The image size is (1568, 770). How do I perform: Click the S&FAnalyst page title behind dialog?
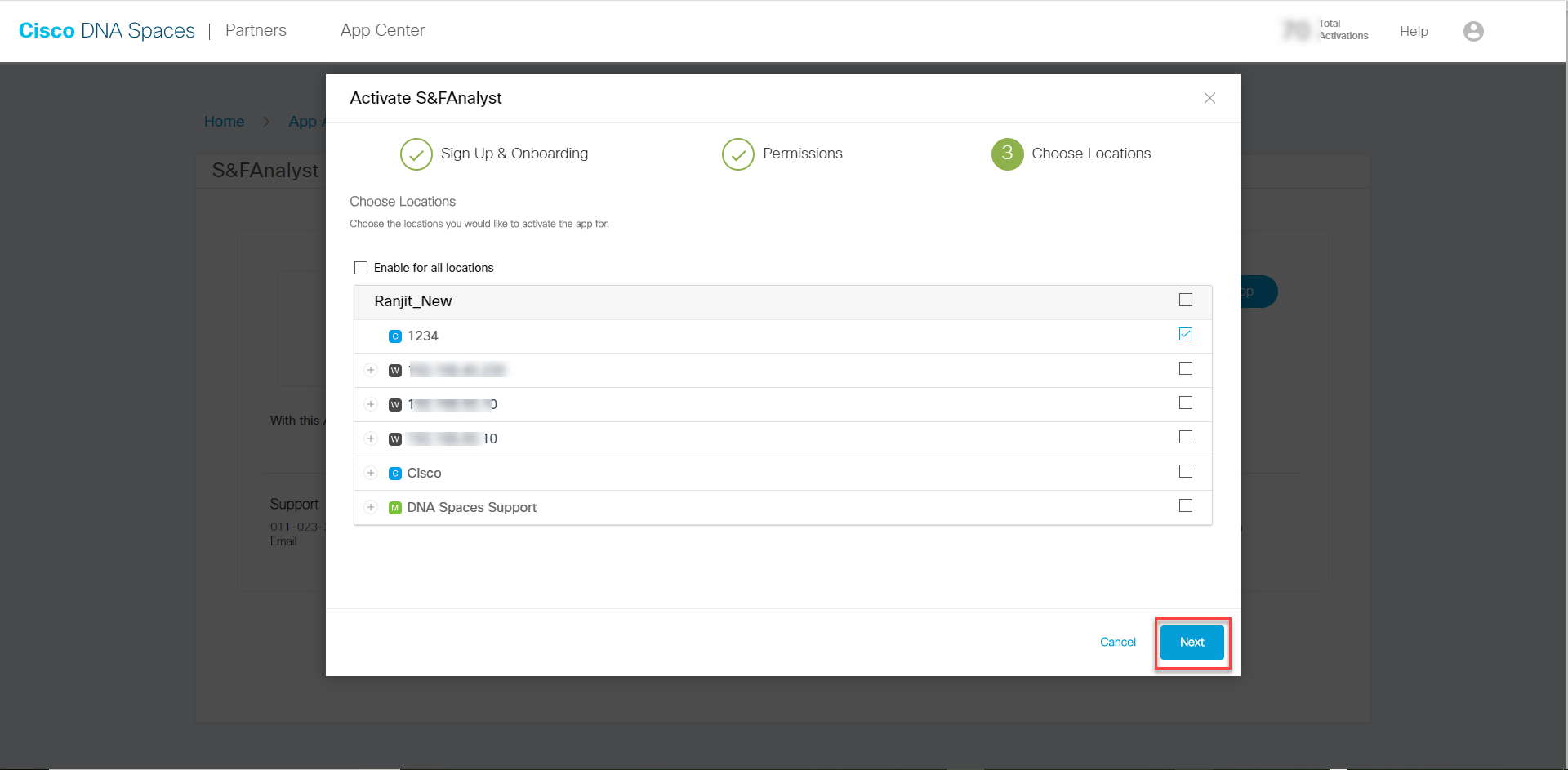[x=265, y=170]
